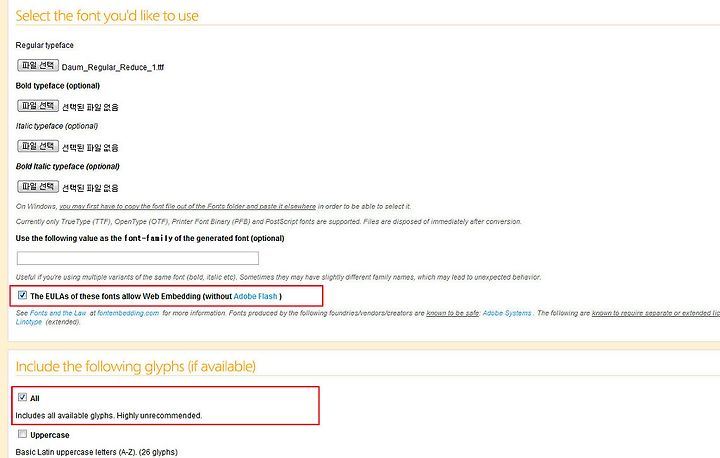This screenshot has width=720, height=458.
Task: Enable the Uppercase glyphs checkbox
Action: point(22,434)
